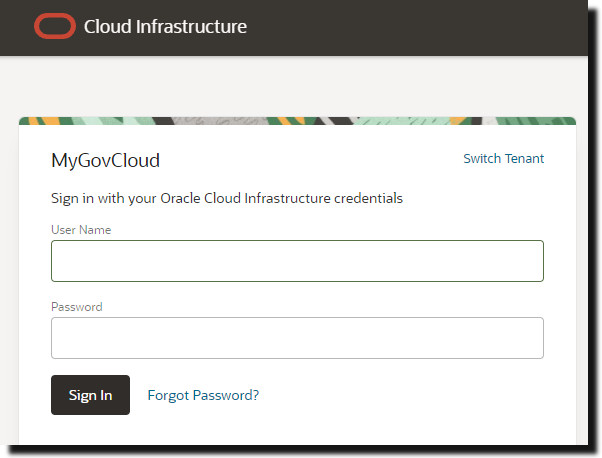
Task: Focus the Password input field
Action: [297, 338]
